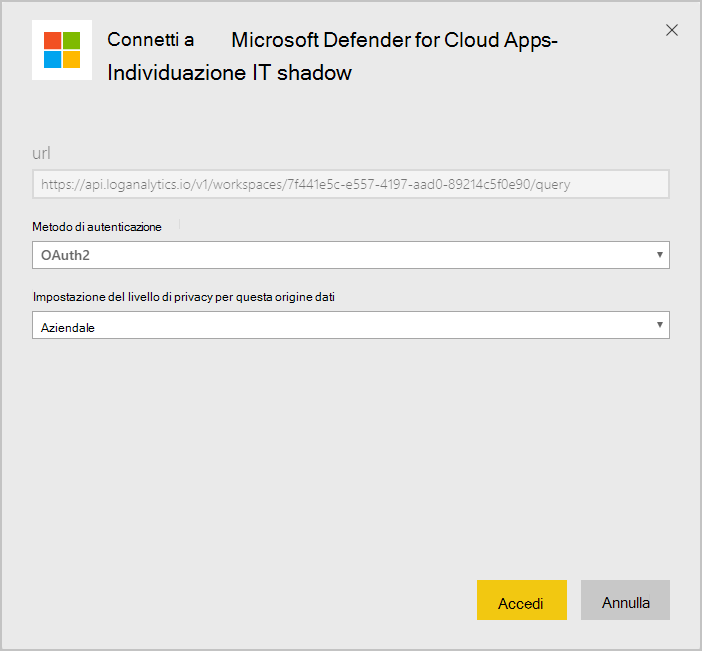Click the 'Impostazione del livello di privacy' label
The height and width of the screenshot is (651, 702).
(x=184, y=297)
